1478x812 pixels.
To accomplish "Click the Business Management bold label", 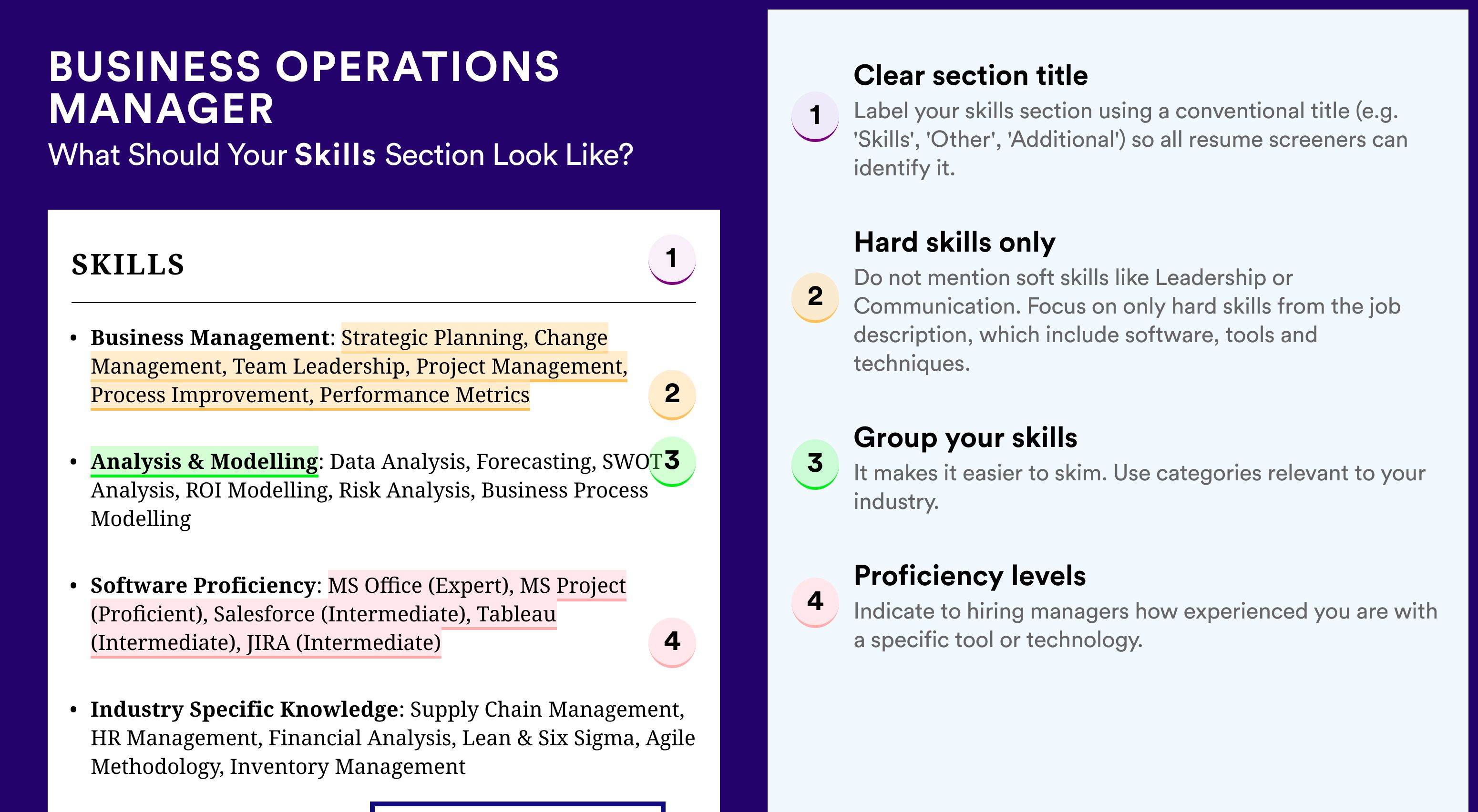I will click(210, 337).
